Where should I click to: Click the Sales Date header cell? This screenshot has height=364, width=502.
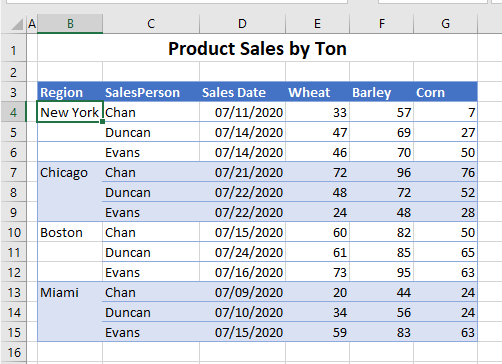(242, 92)
